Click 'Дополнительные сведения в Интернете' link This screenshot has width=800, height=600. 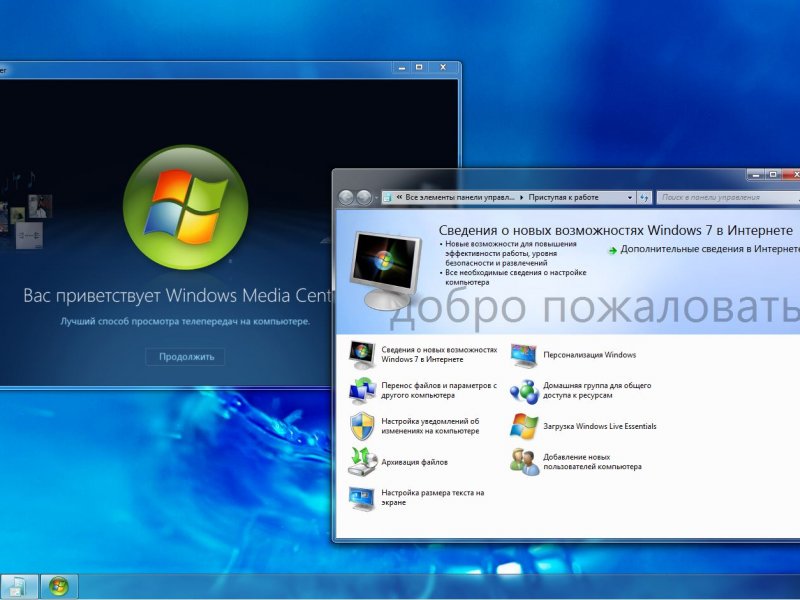[710, 249]
